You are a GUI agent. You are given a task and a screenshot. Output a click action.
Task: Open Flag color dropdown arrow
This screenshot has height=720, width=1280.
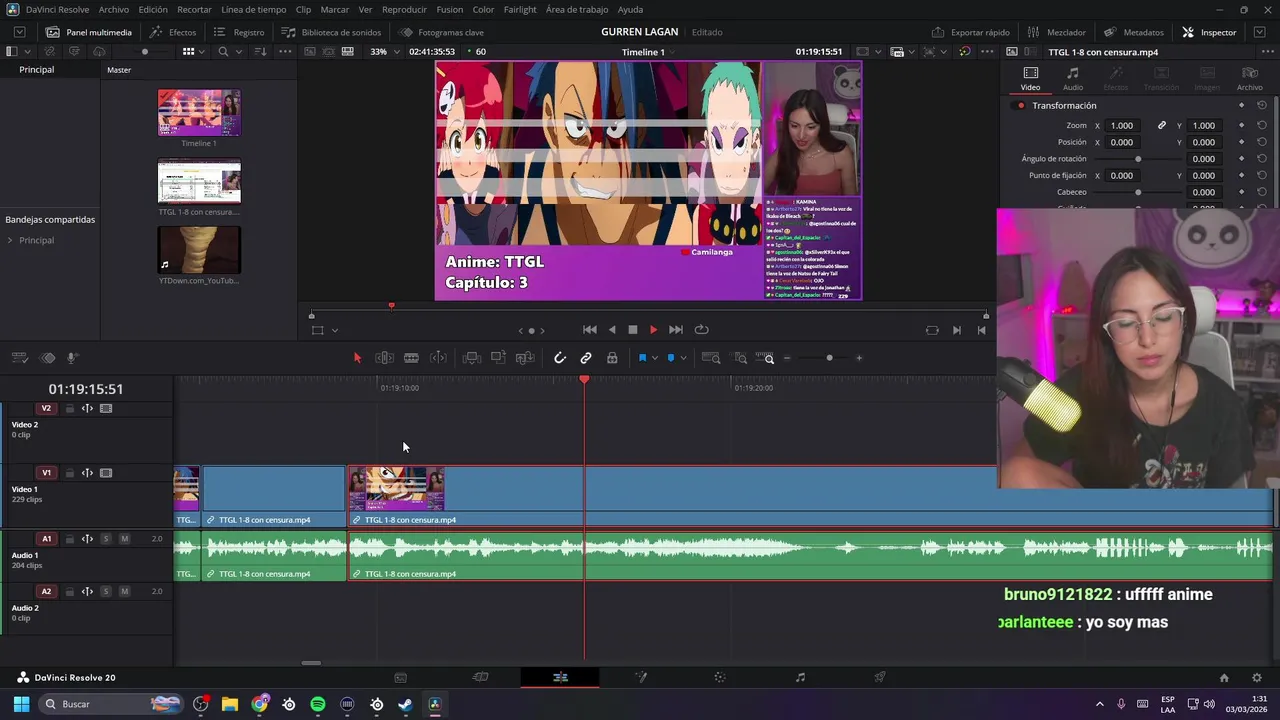click(x=655, y=358)
